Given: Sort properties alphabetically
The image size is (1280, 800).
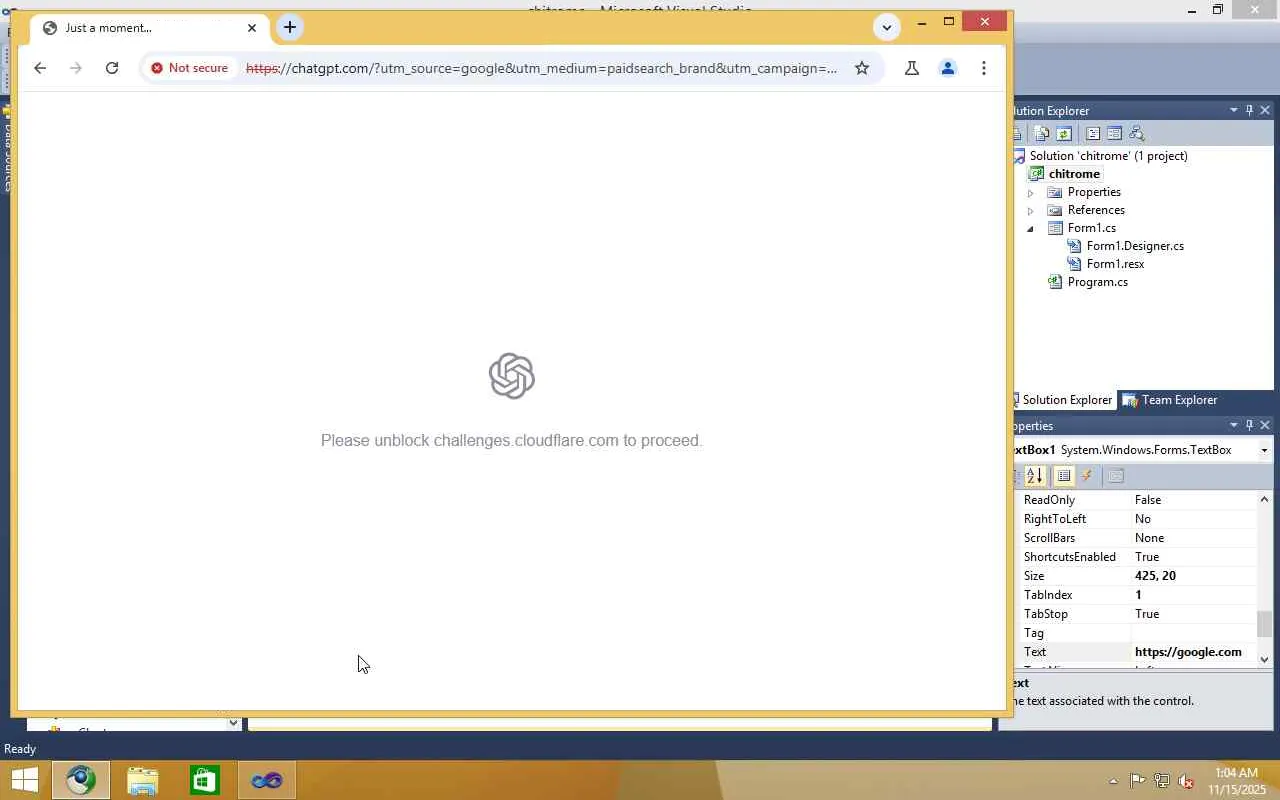Looking at the screenshot, I should (x=1035, y=476).
